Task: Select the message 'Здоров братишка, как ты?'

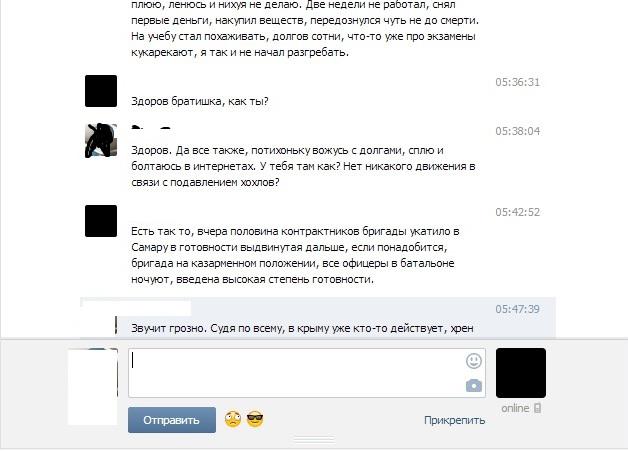Action: [200, 101]
